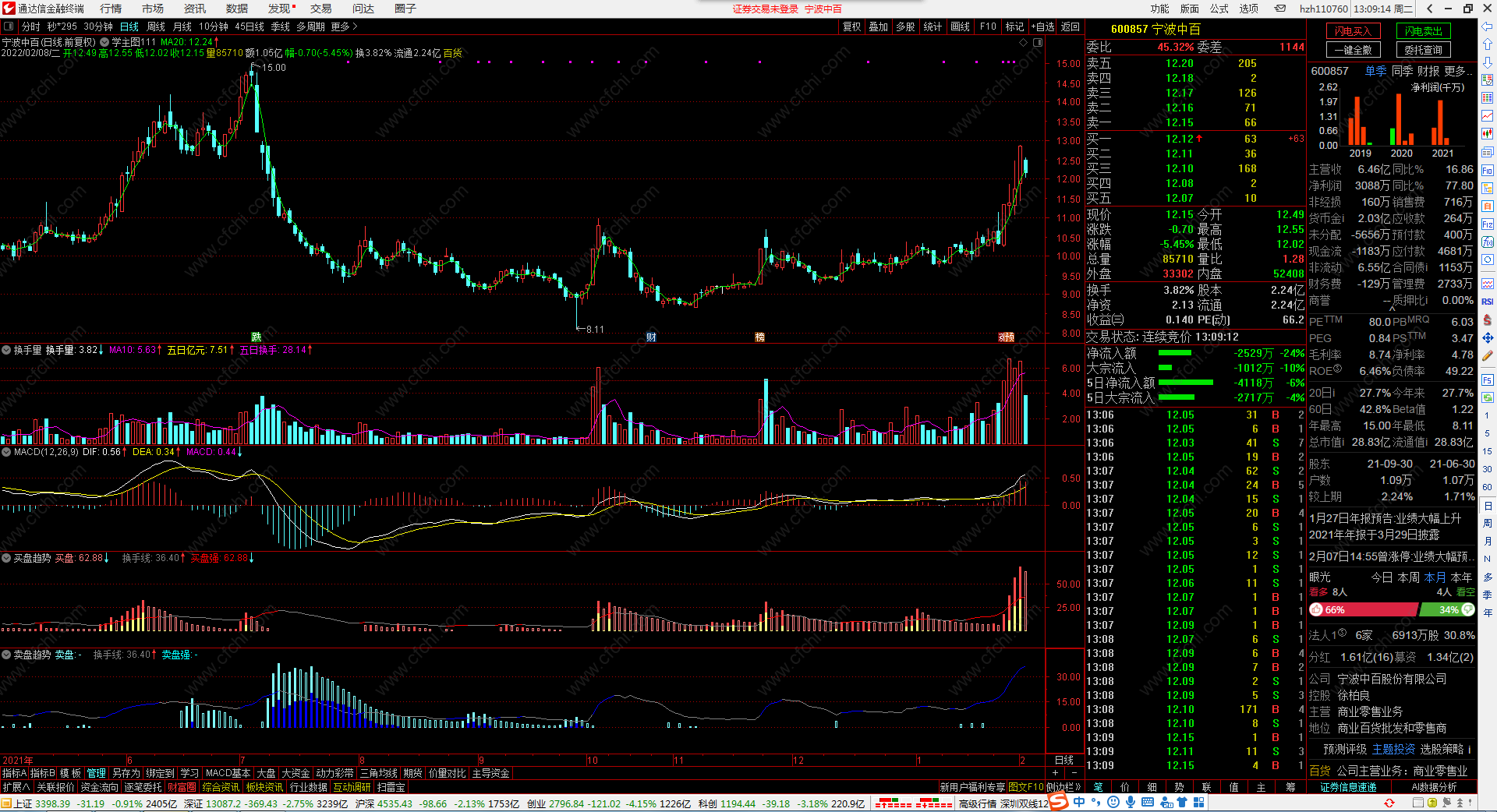Open the 行情 menu
The height and width of the screenshot is (812, 1497).
coord(111,9)
